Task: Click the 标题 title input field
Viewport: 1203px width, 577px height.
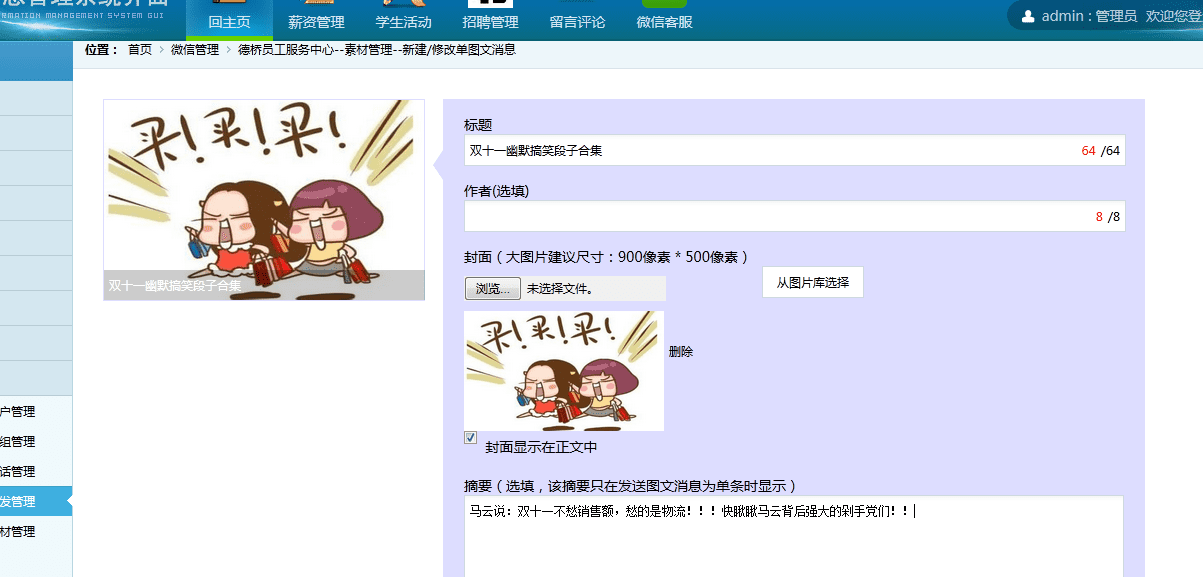Action: click(x=794, y=150)
